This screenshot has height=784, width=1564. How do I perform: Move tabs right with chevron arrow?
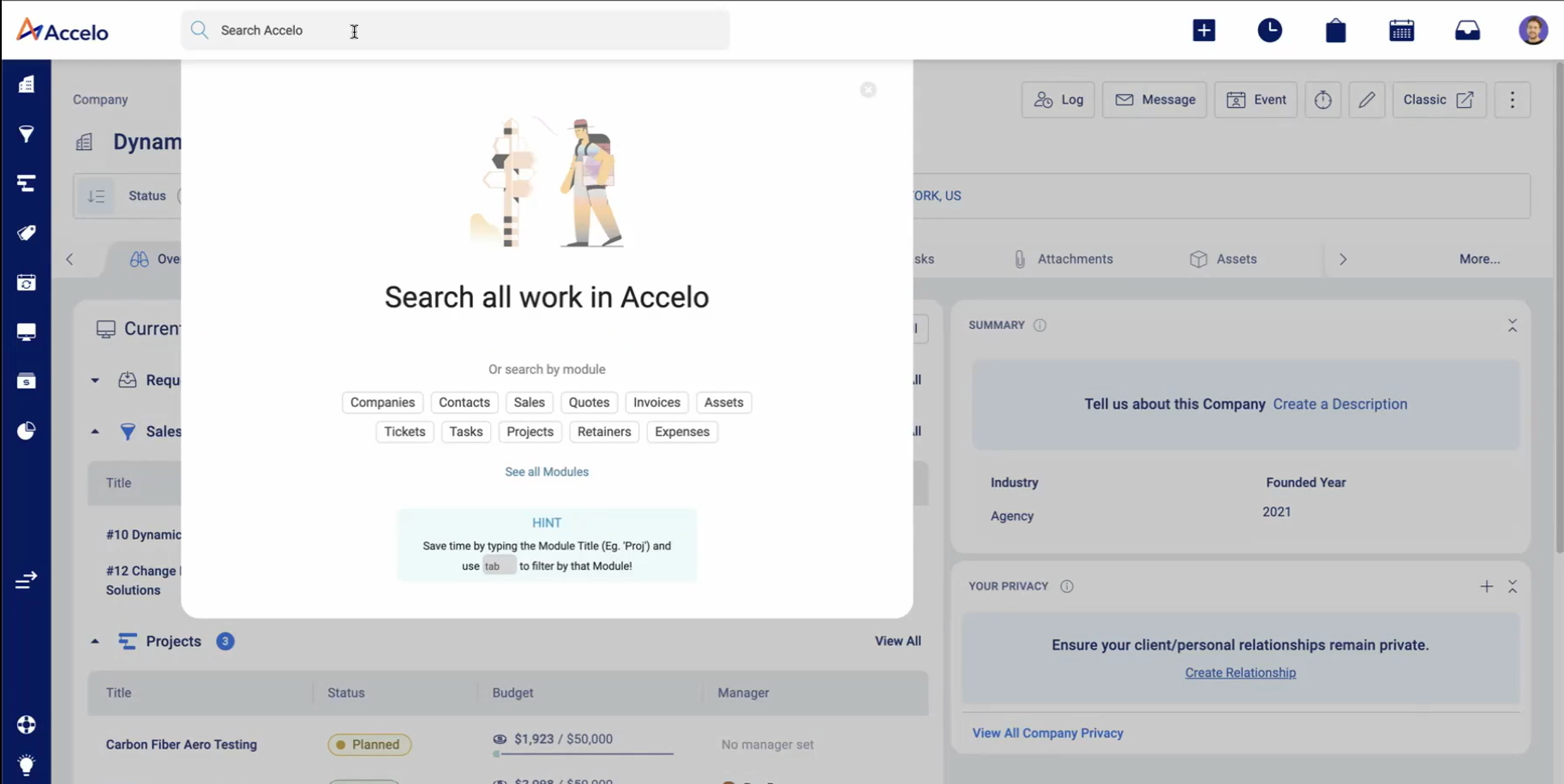1343,260
